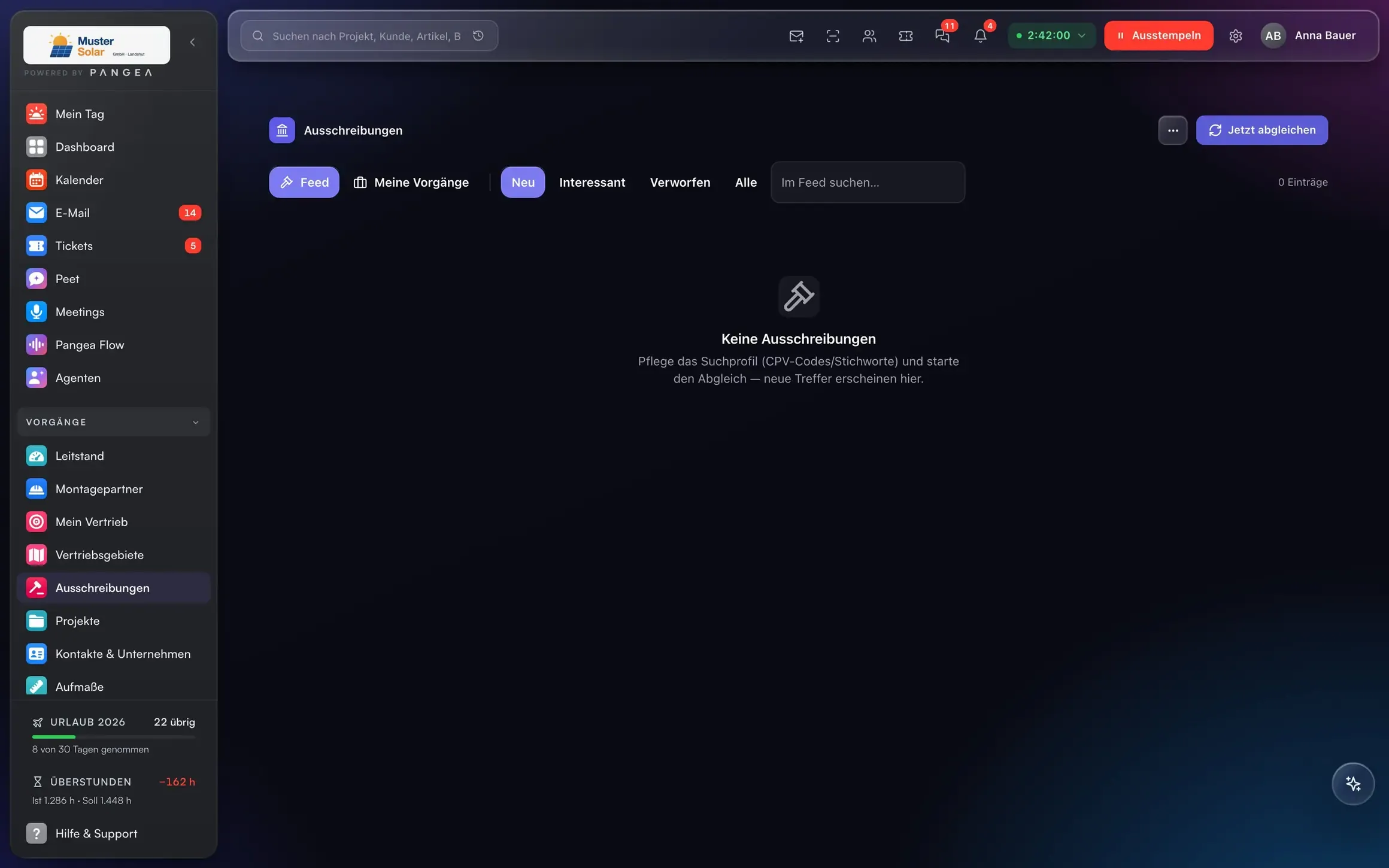This screenshot has width=1389, height=868.
Task: Click the AB user avatar
Action: coord(1273,36)
